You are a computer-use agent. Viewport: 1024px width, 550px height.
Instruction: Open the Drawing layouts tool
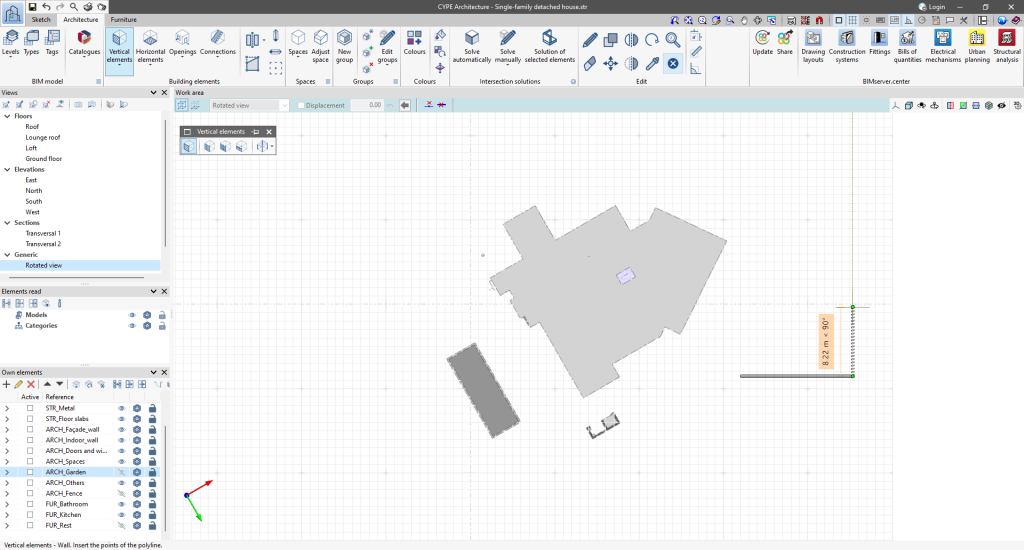click(813, 43)
